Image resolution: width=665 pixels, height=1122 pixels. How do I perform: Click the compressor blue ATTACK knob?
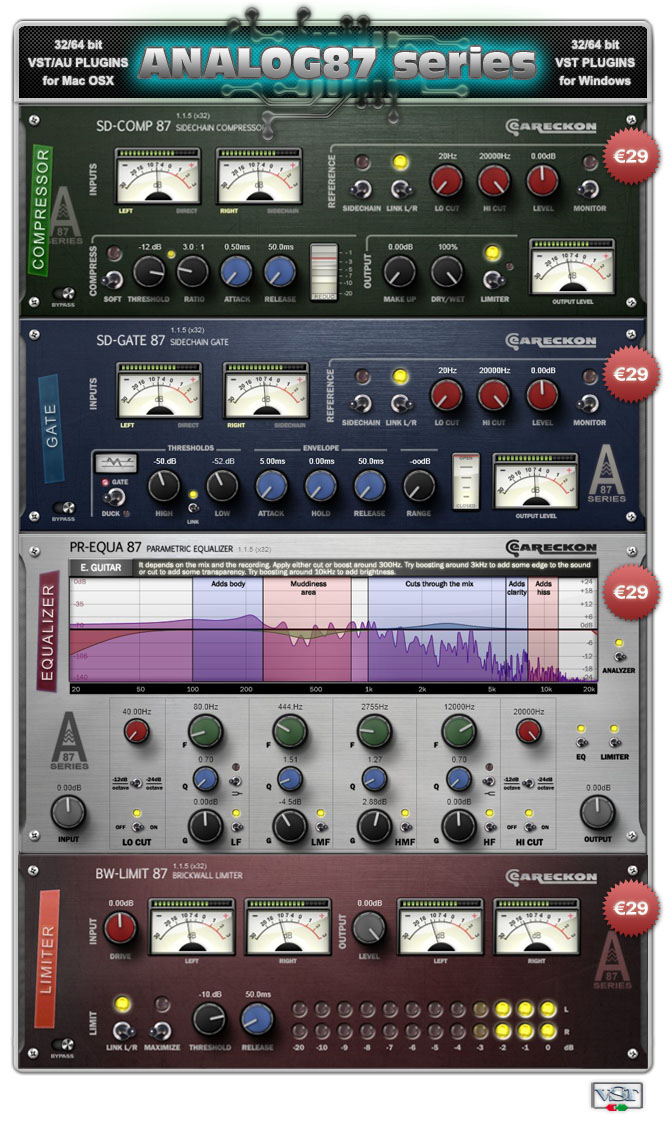[x=236, y=272]
